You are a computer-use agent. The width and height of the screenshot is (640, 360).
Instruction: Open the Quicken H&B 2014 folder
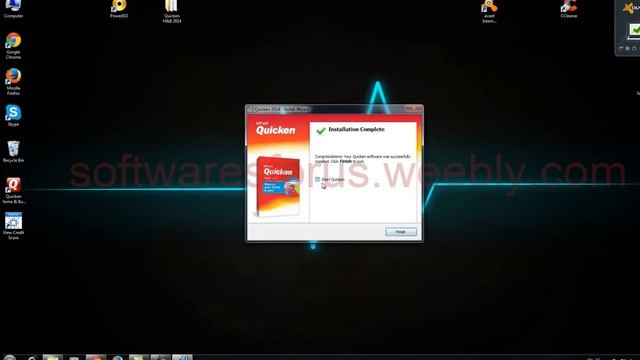[172, 11]
